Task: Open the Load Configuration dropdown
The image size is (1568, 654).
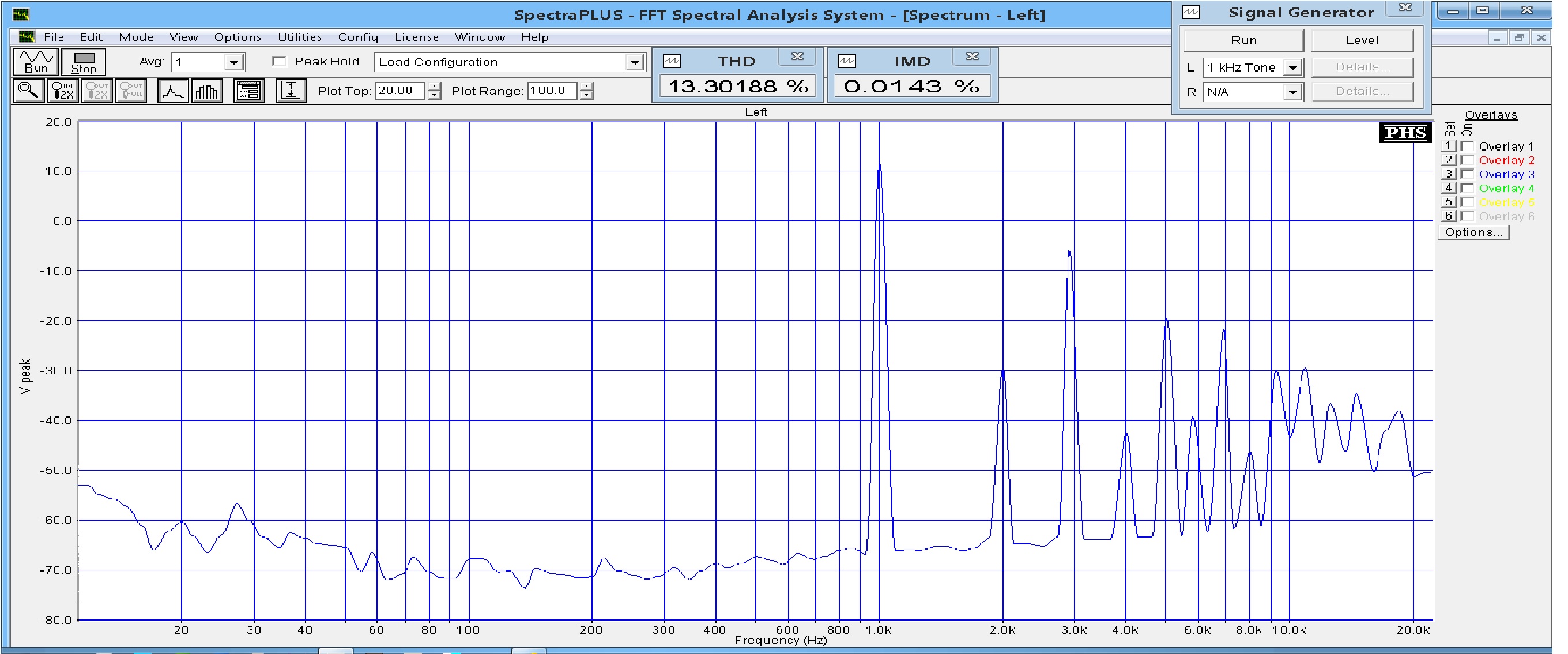Action: pyautogui.click(x=634, y=62)
